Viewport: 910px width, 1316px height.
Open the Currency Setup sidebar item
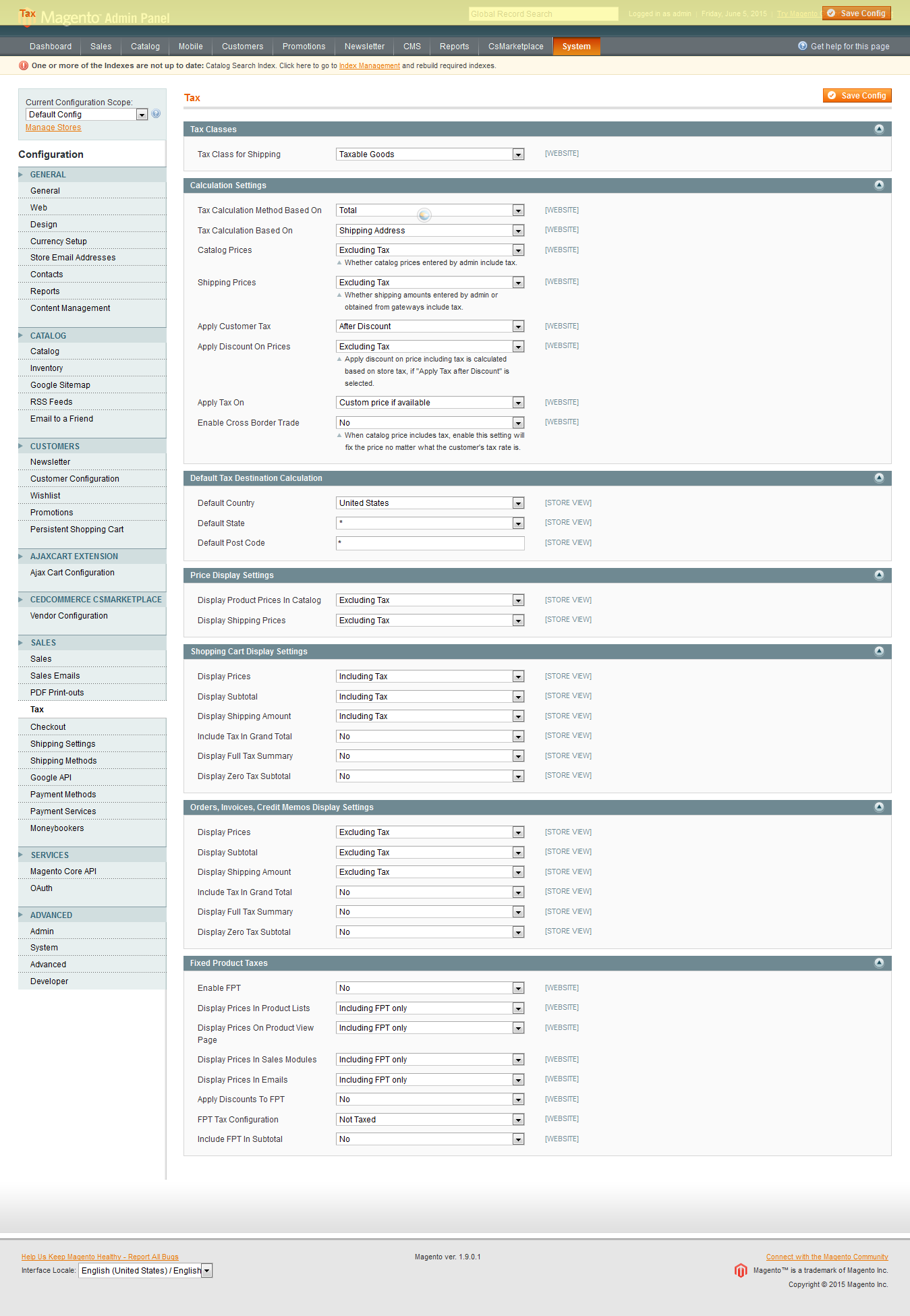(x=92, y=241)
